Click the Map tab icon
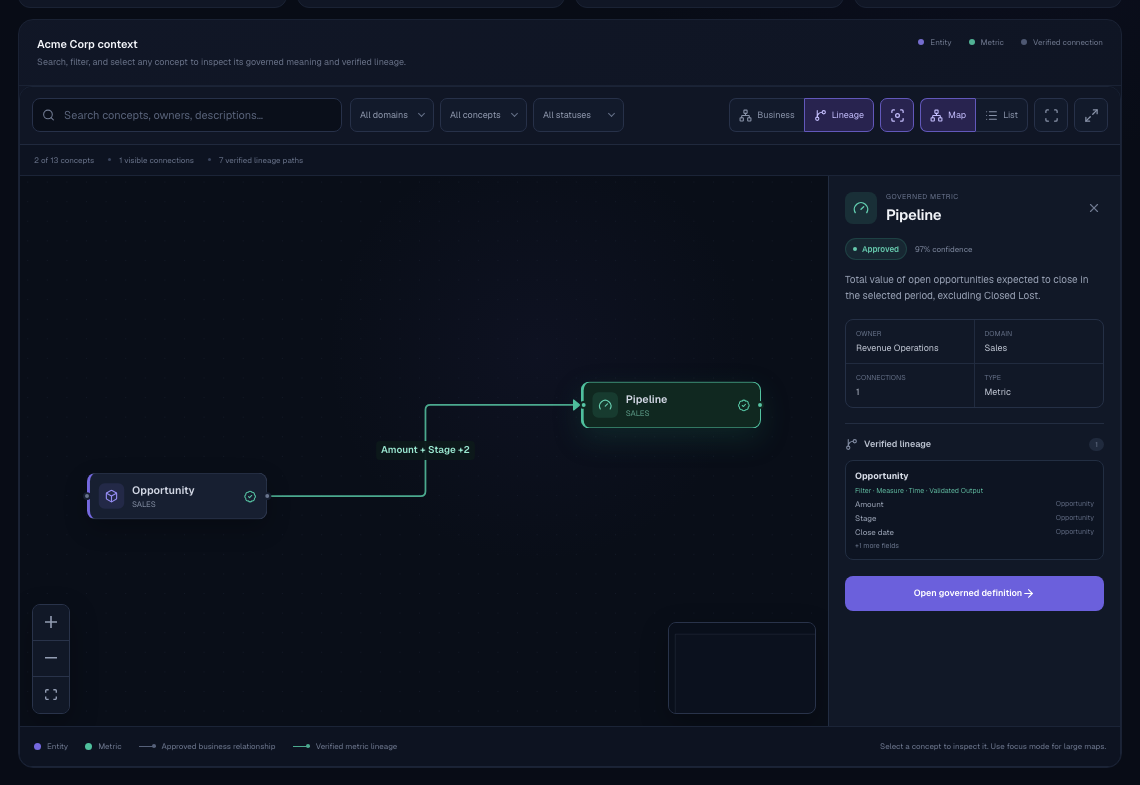Viewport: 1140px width, 785px height. [936, 116]
